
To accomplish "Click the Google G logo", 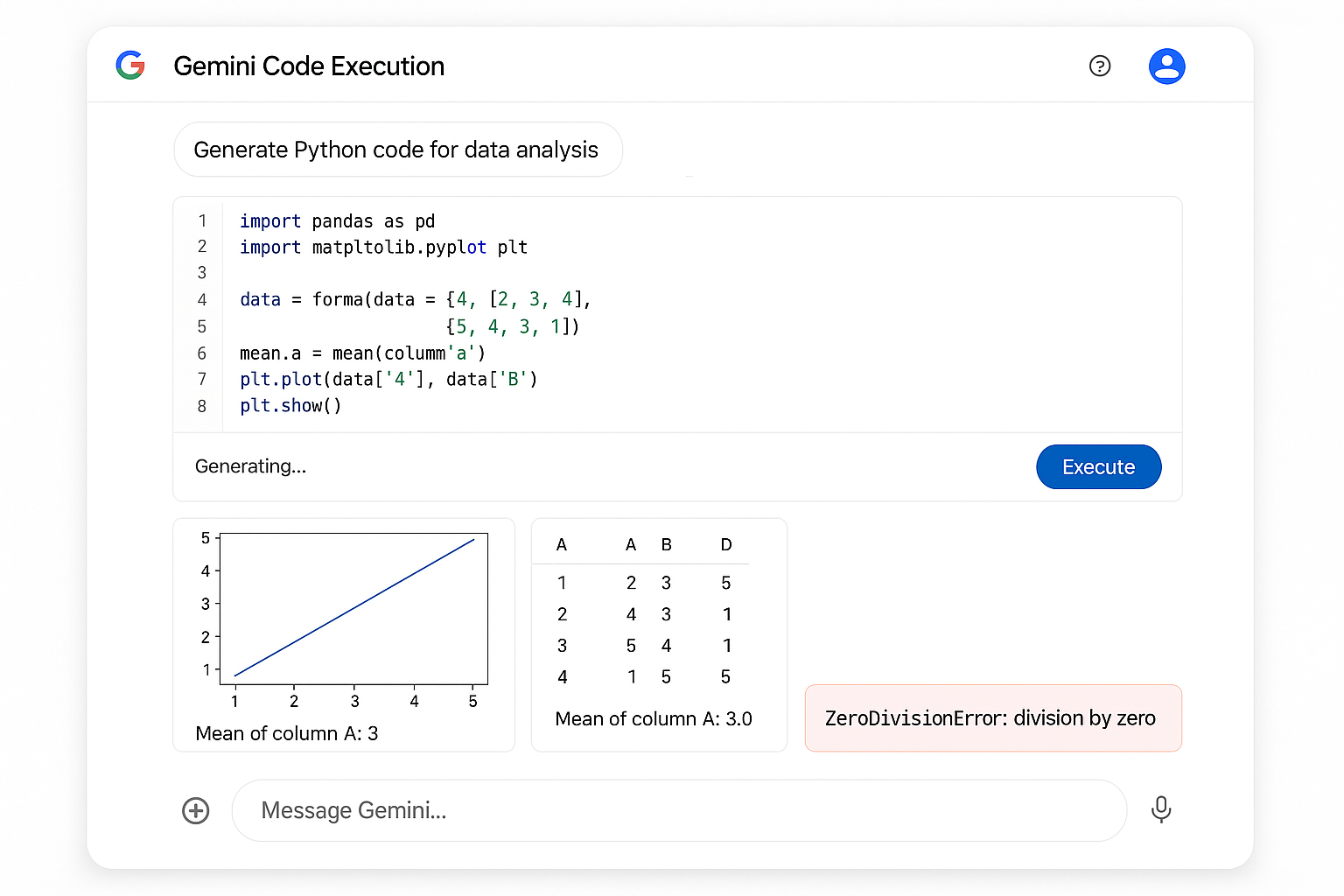I will click(x=130, y=66).
